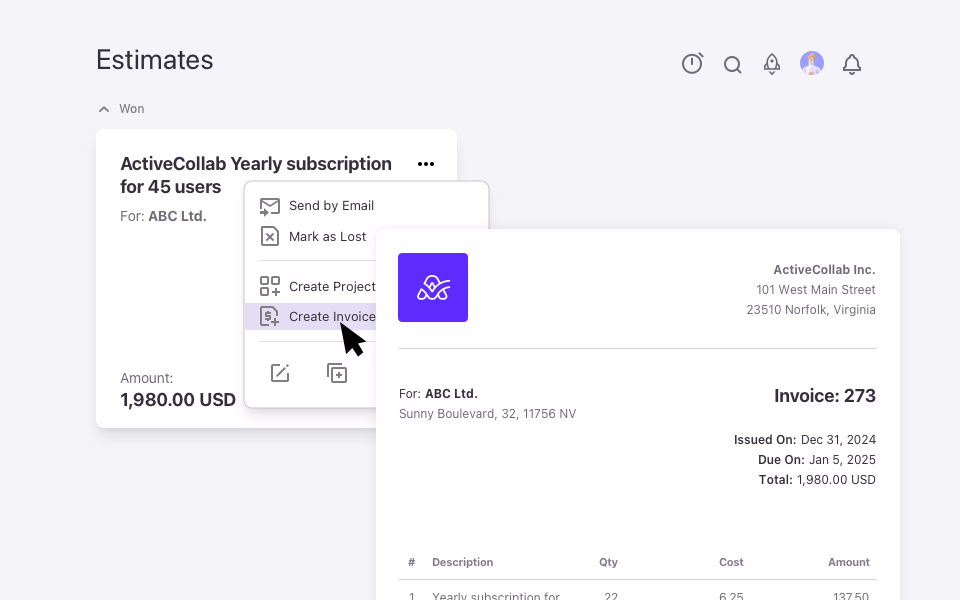The height and width of the screenshot is (600, 960).
Task: Click 23510 Norfolk, Virginia address line
Action: (811, 310)
